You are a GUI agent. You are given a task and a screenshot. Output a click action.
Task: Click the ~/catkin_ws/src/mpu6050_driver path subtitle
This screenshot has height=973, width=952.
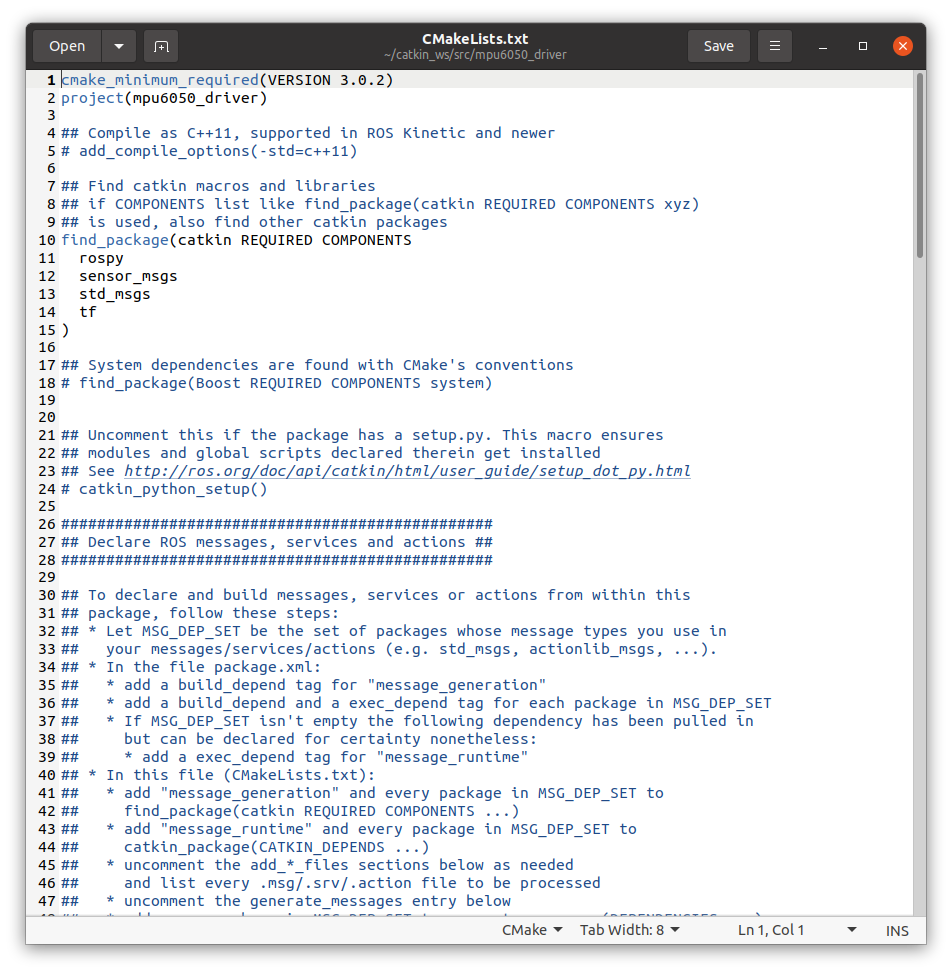click(x=475, y=55)
